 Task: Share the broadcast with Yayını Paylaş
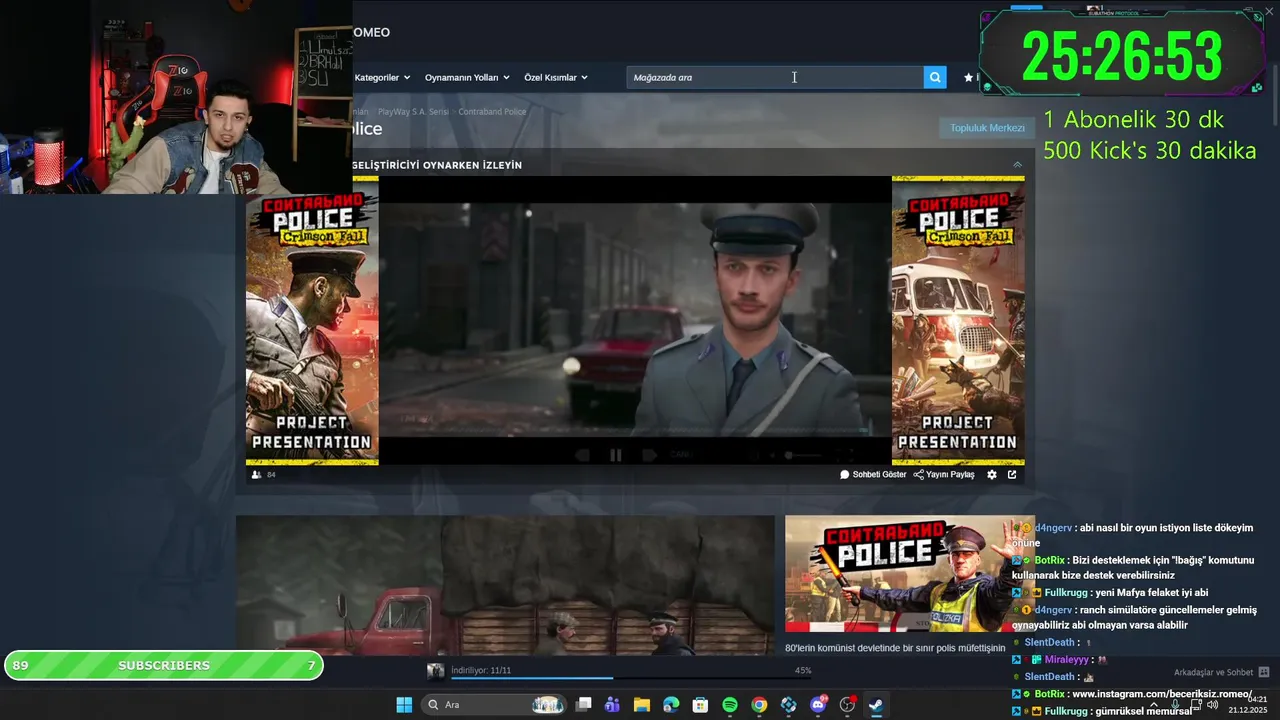(x=944, y=475)
